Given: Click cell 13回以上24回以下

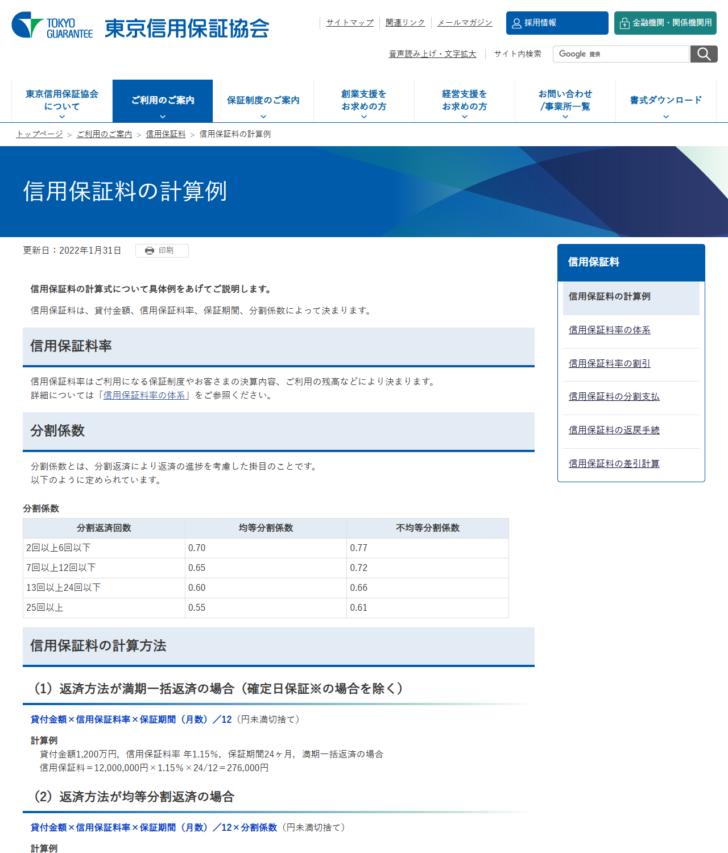Looking at the screenshot, I should (104, 588).
